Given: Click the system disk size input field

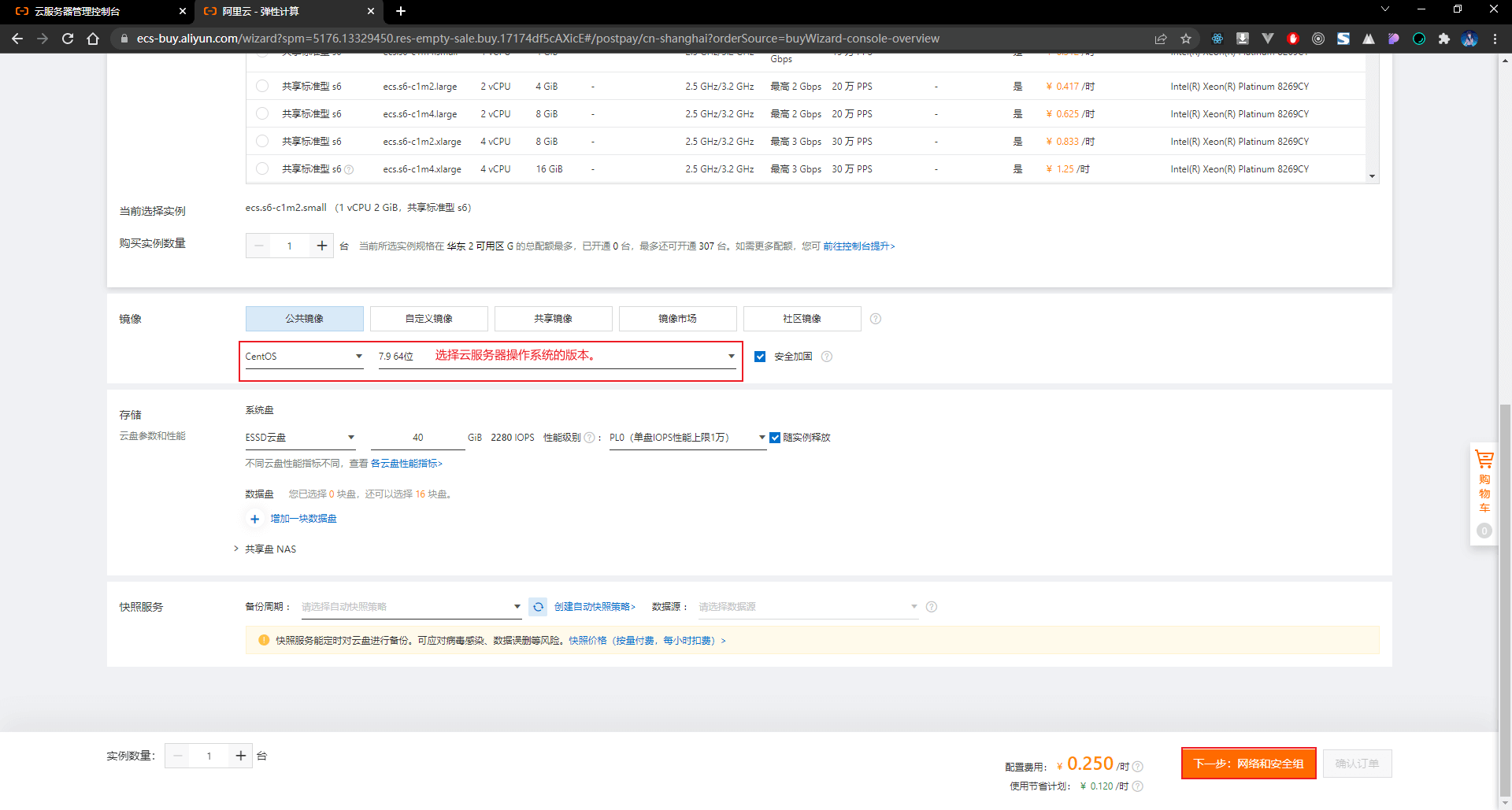Looking at the screenshot, I should [x=418, y=438].
